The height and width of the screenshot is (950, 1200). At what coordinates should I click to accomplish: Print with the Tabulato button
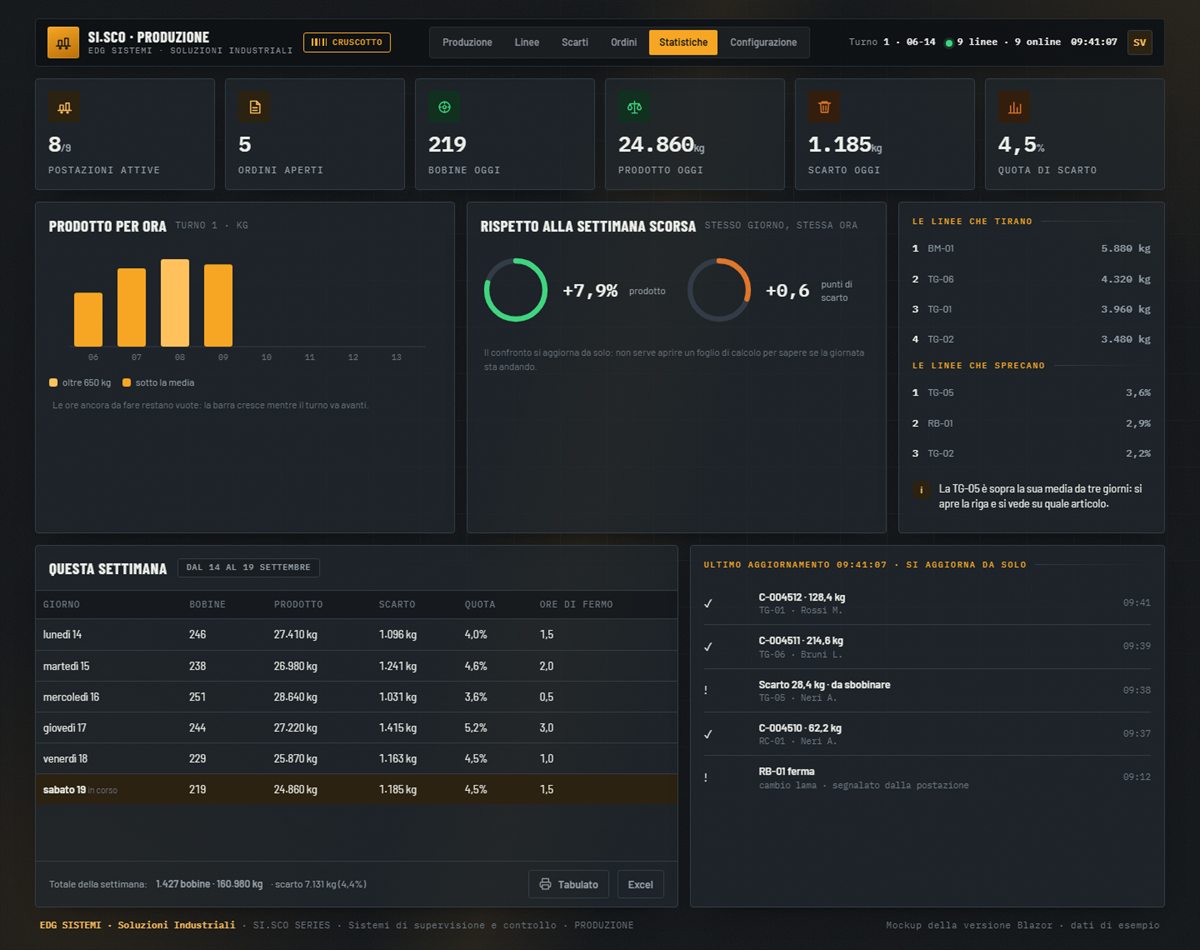point(569,884)
